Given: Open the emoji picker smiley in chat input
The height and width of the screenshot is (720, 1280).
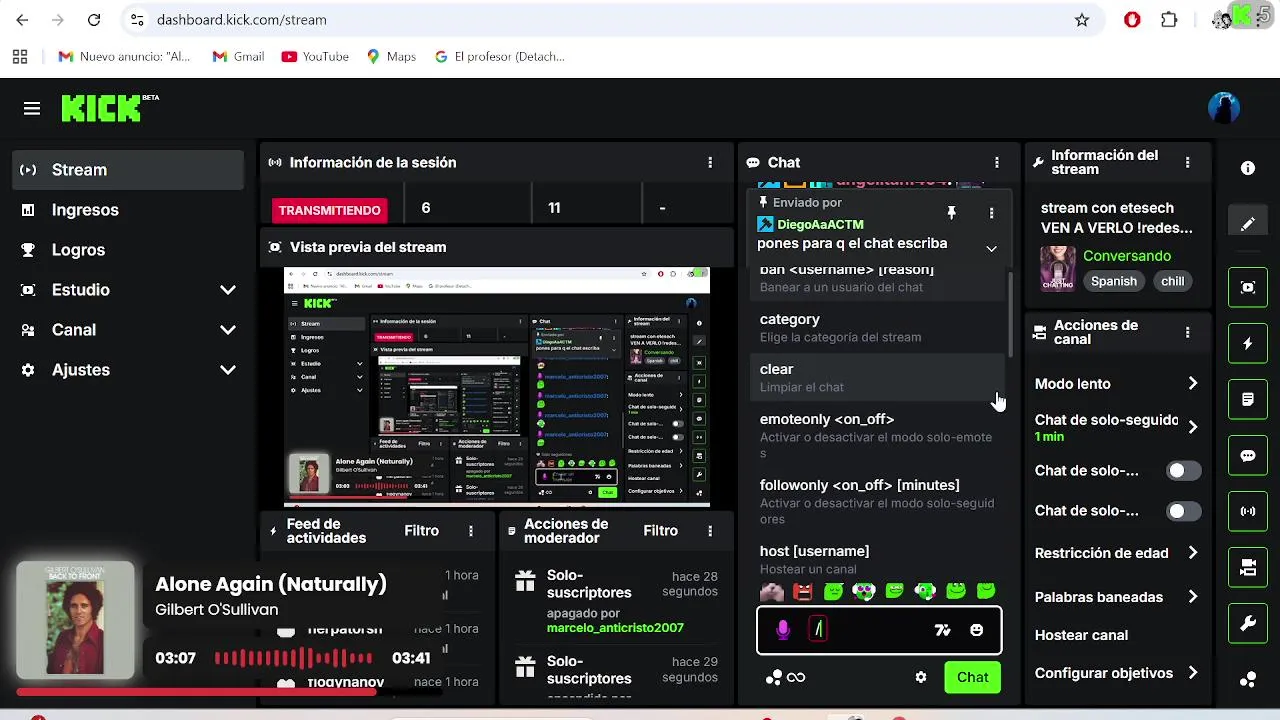Looking at the screenshot, I should (x=977, y=630).
